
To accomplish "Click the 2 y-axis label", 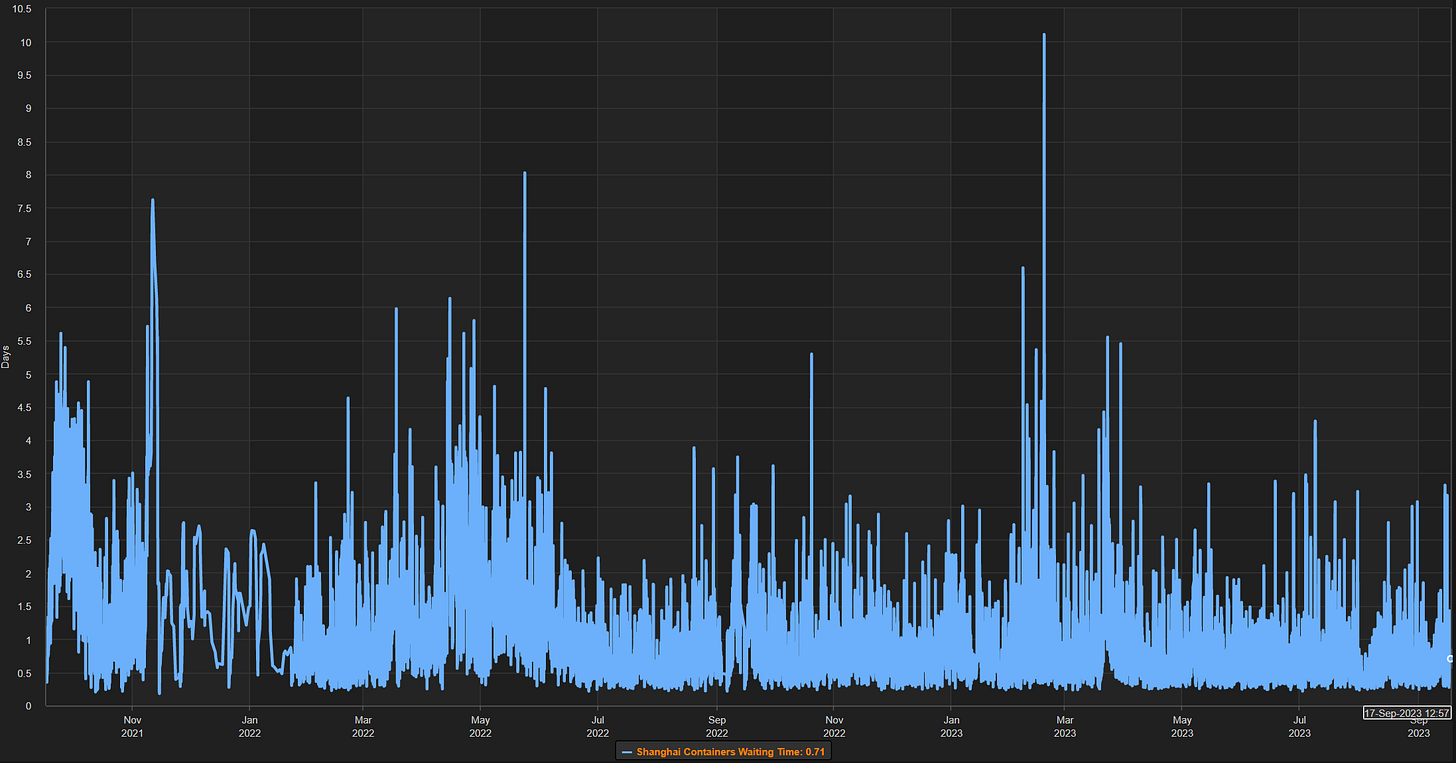I will click(29, 573).
